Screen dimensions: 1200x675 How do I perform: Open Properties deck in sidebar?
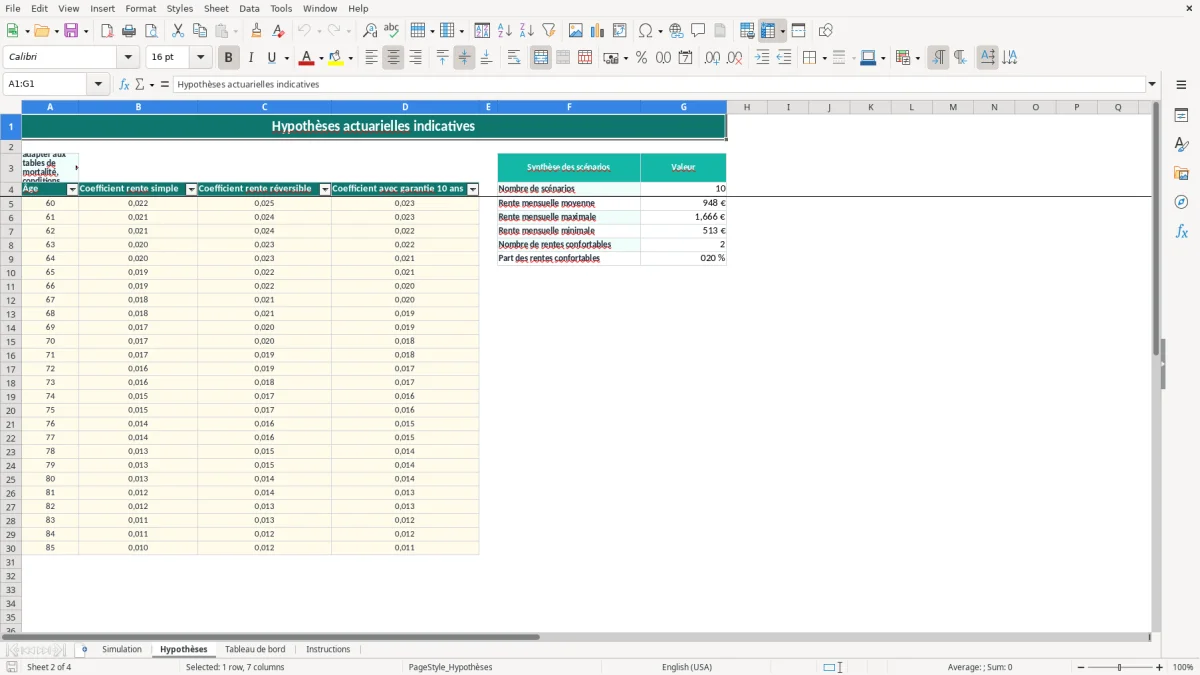1181,116
